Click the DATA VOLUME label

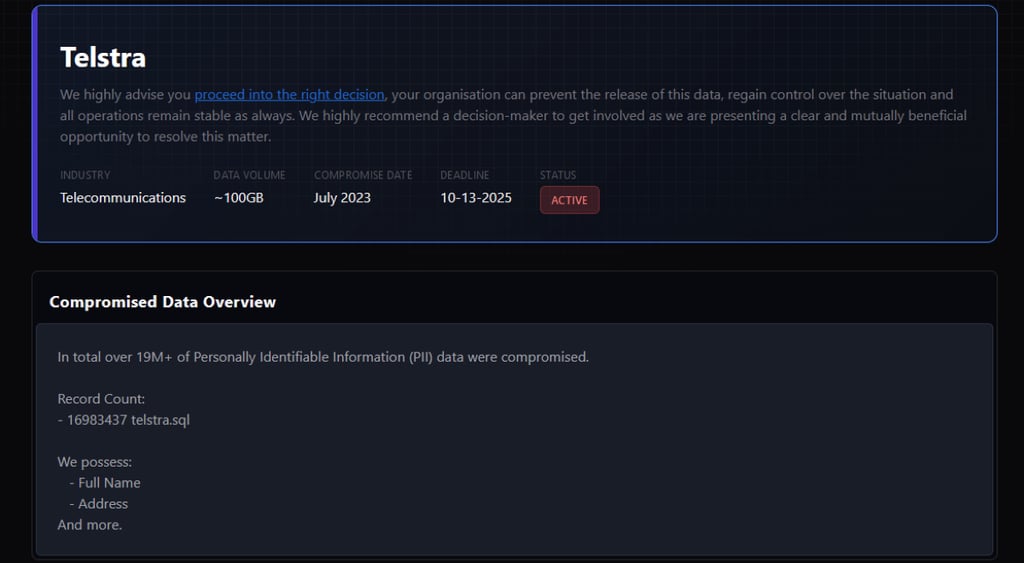[249, 175]
